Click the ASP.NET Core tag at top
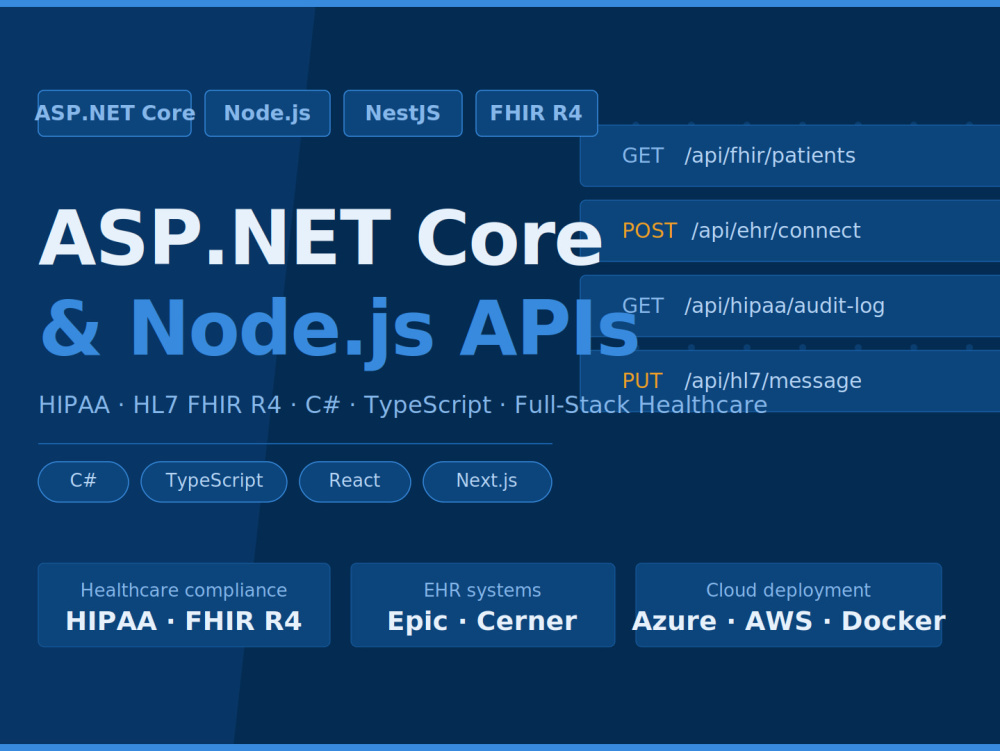 115,113
